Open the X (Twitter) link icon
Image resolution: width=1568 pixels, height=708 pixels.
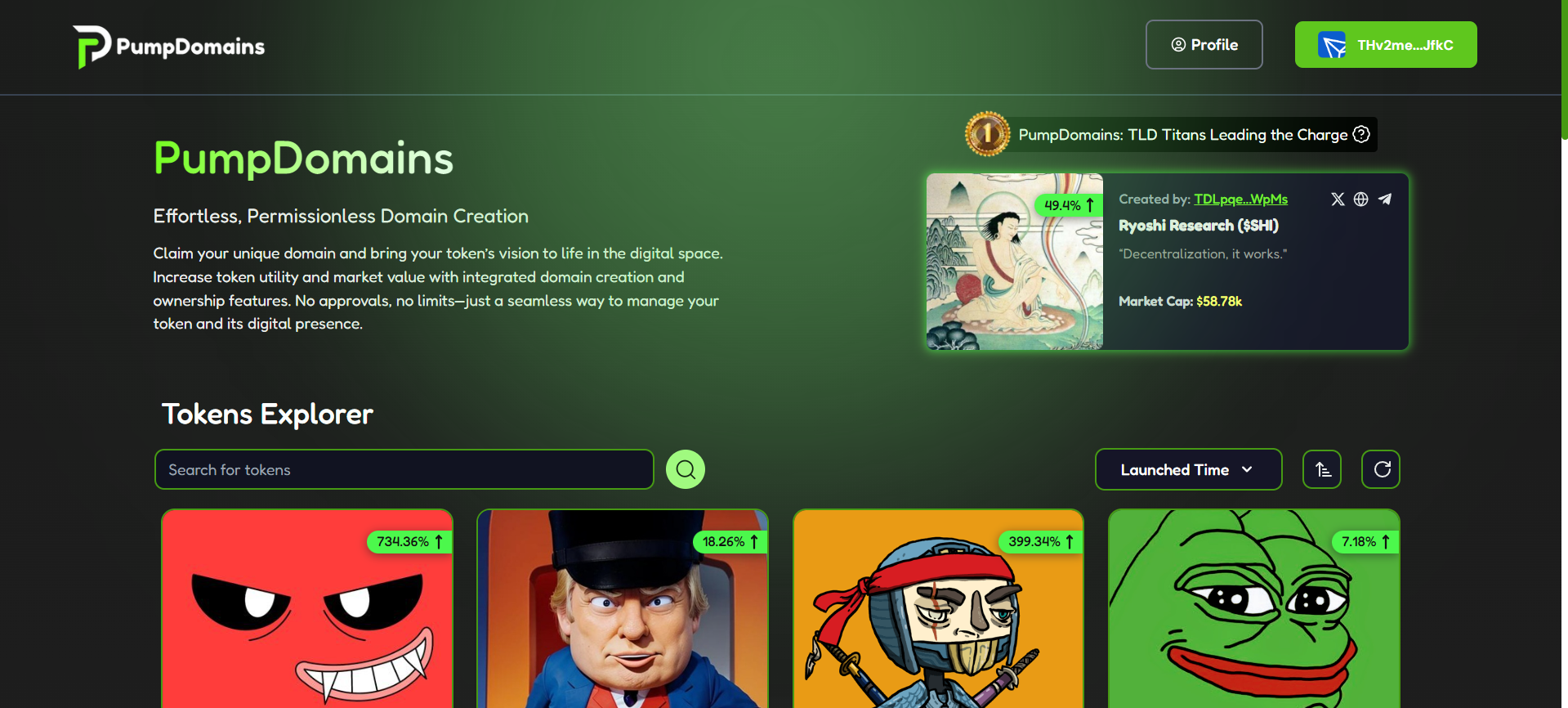pos(1338,199)
